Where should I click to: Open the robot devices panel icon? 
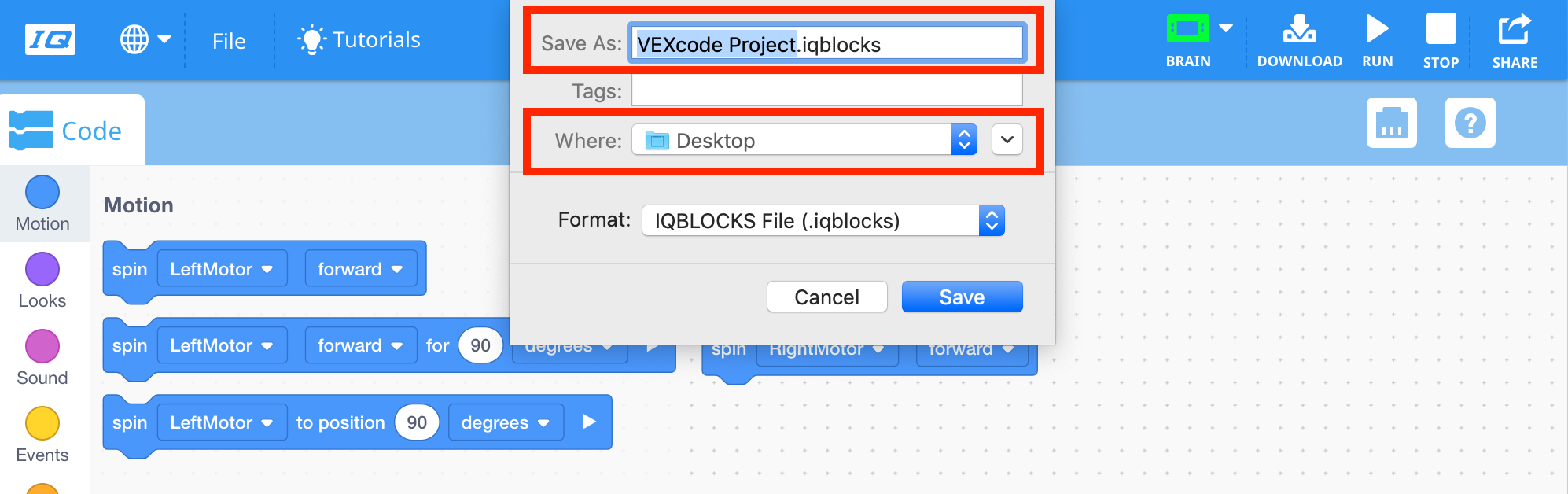click(1391, 123)
